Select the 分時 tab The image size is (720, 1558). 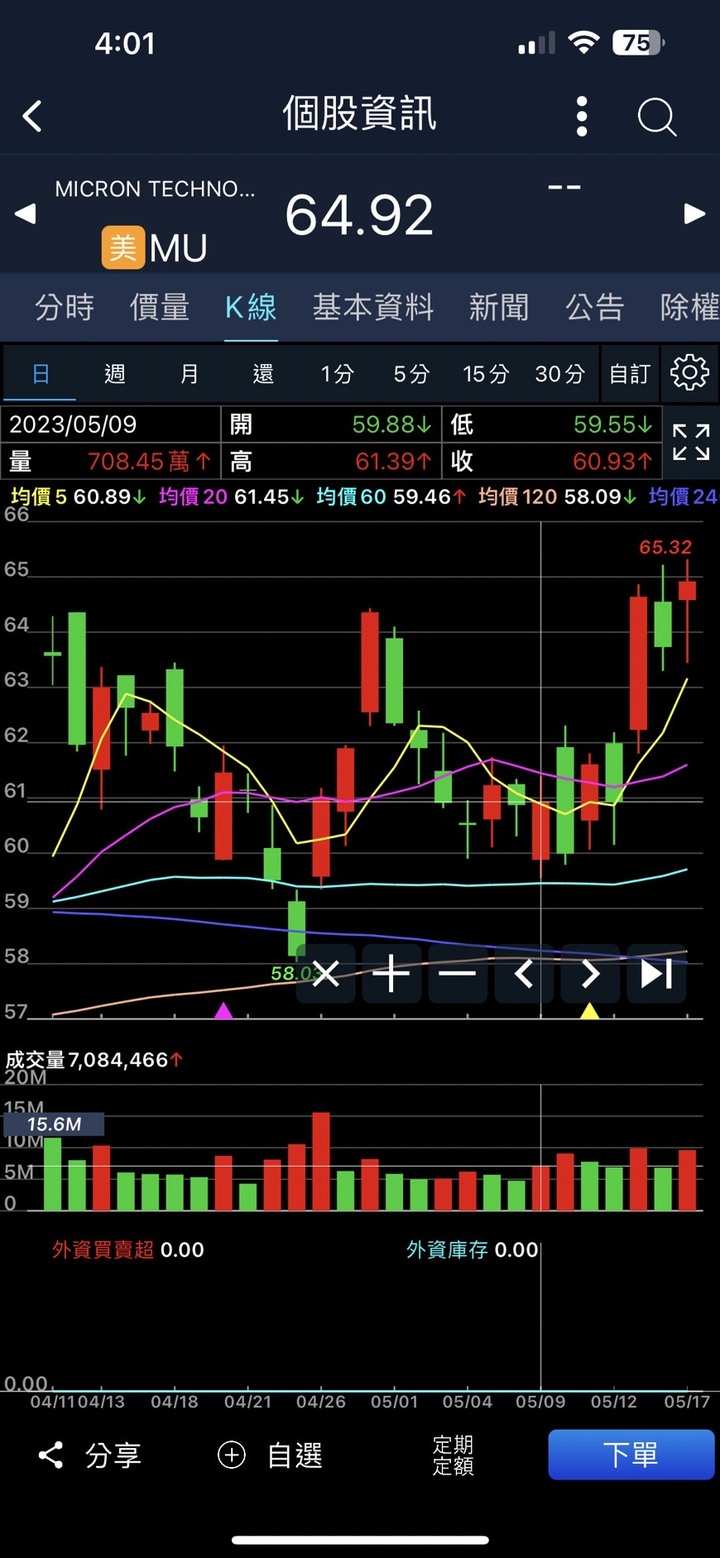(64, 307)
